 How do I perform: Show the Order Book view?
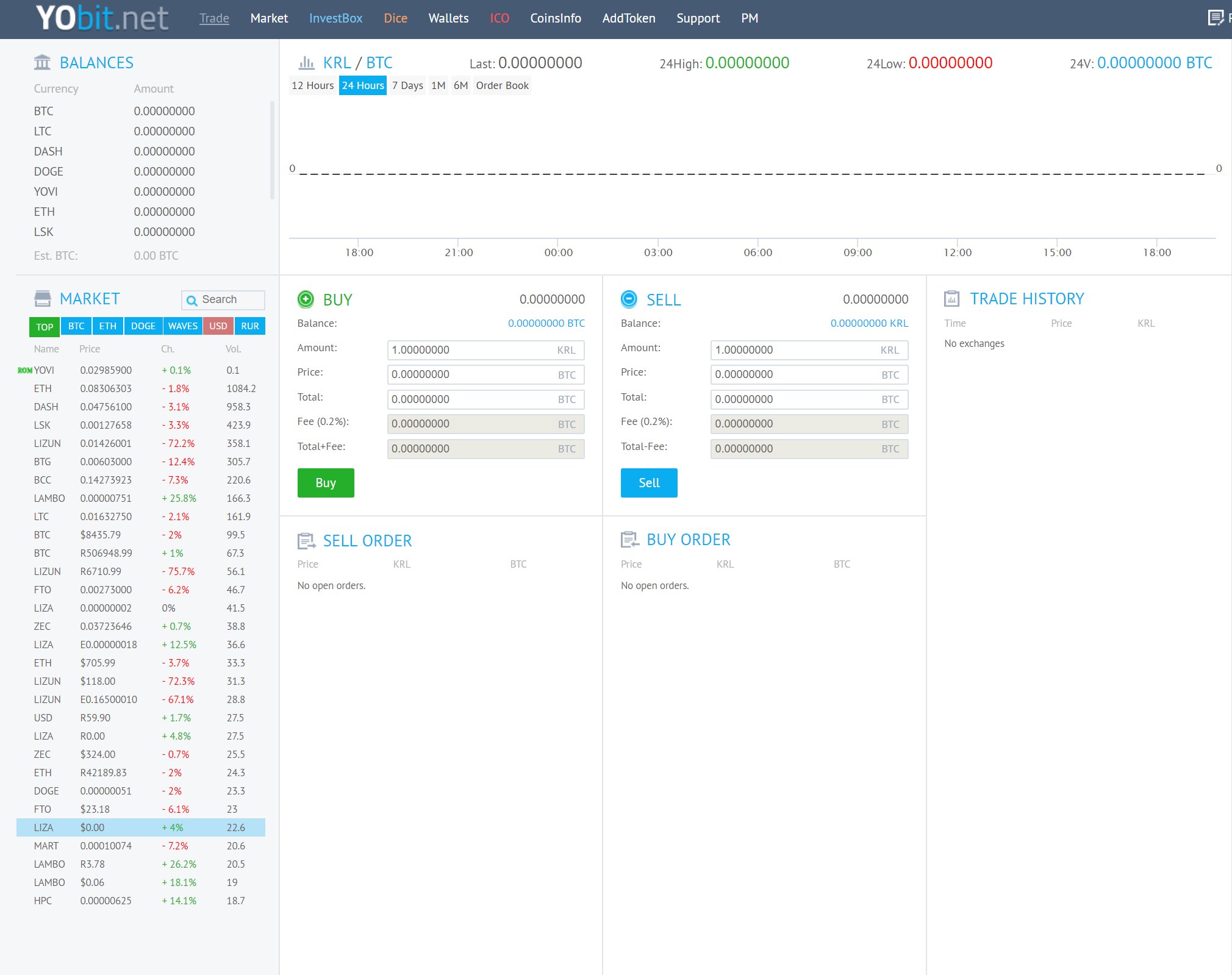[x=502, y=85]
